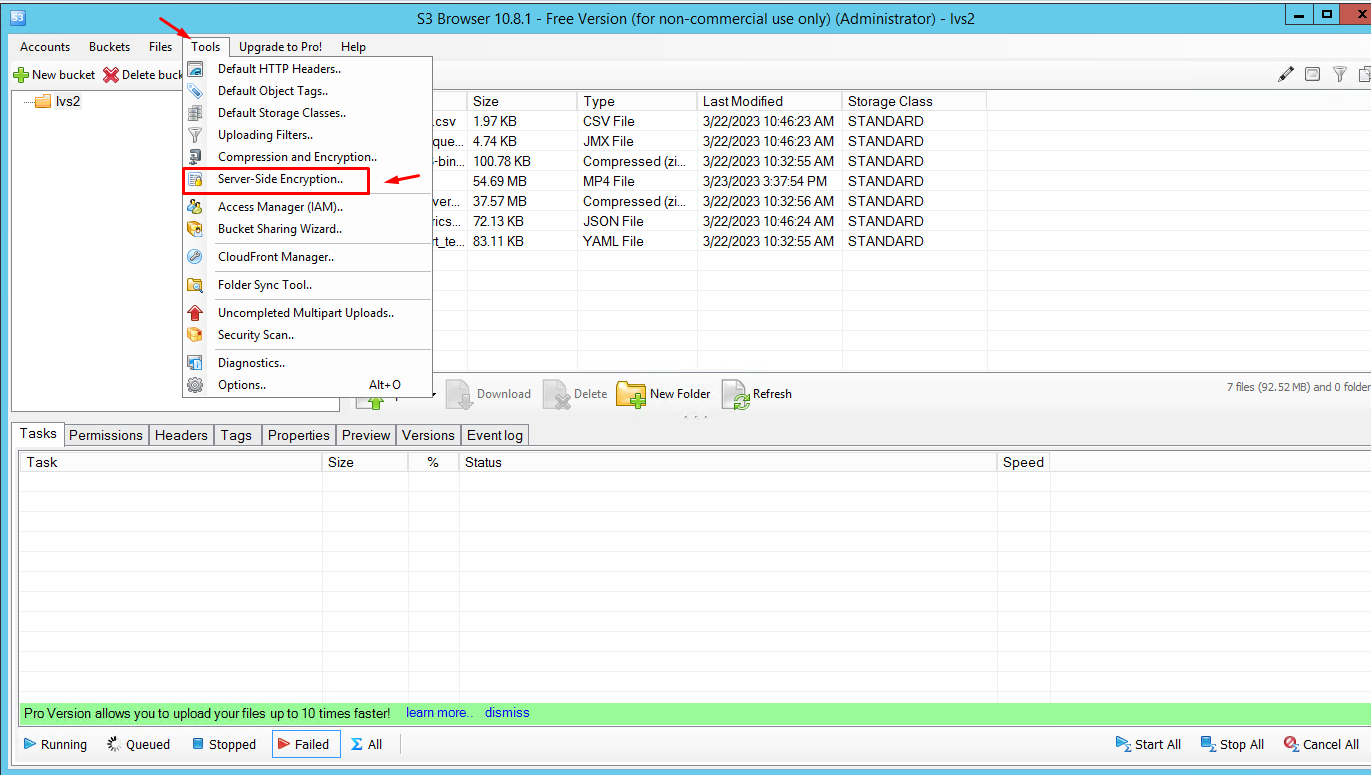The width and height of the screenshot is (1371, 775).
Task: Click the Folder Sync Tool icon
Action: coord(195,285)
